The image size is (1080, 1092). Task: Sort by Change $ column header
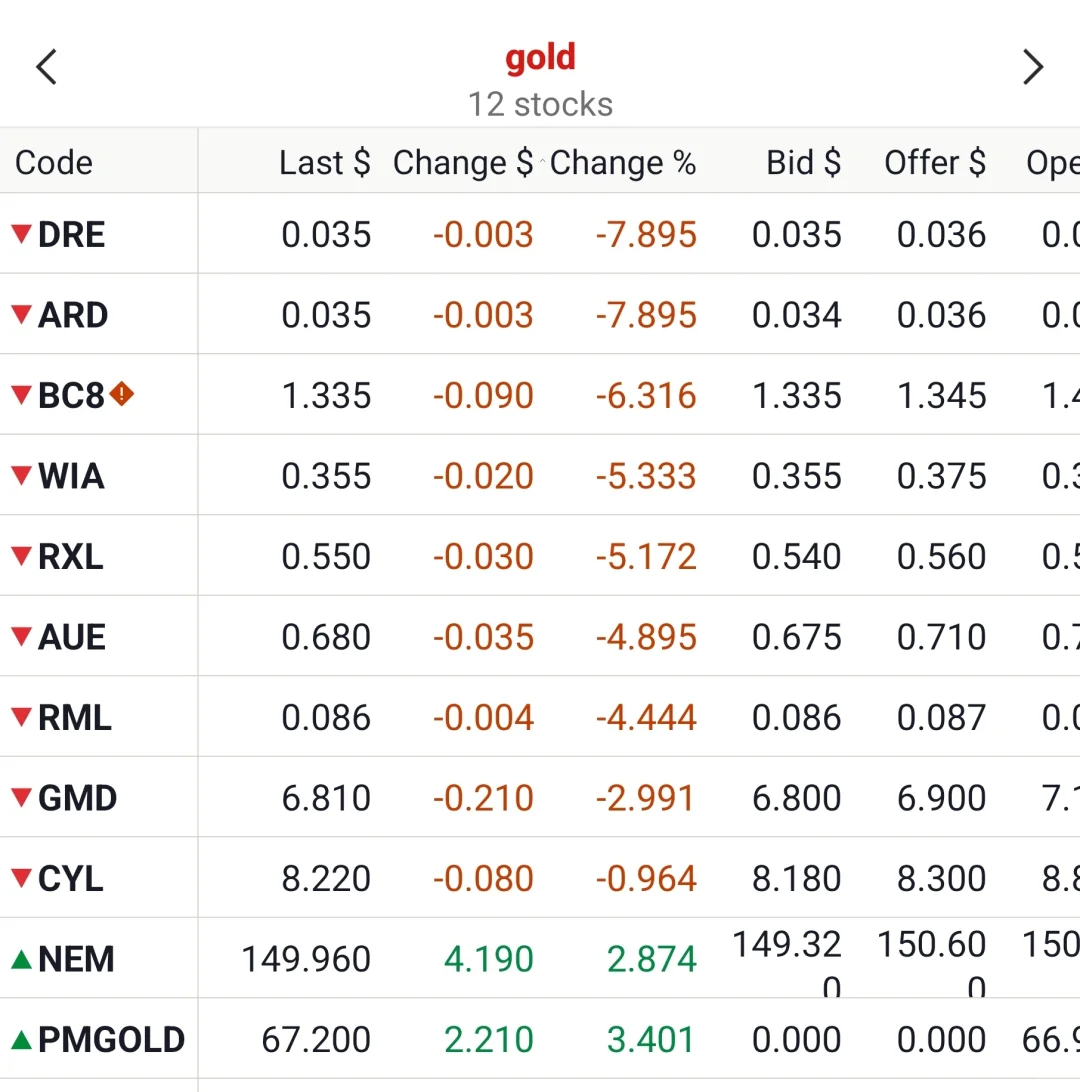coord(463,162)
